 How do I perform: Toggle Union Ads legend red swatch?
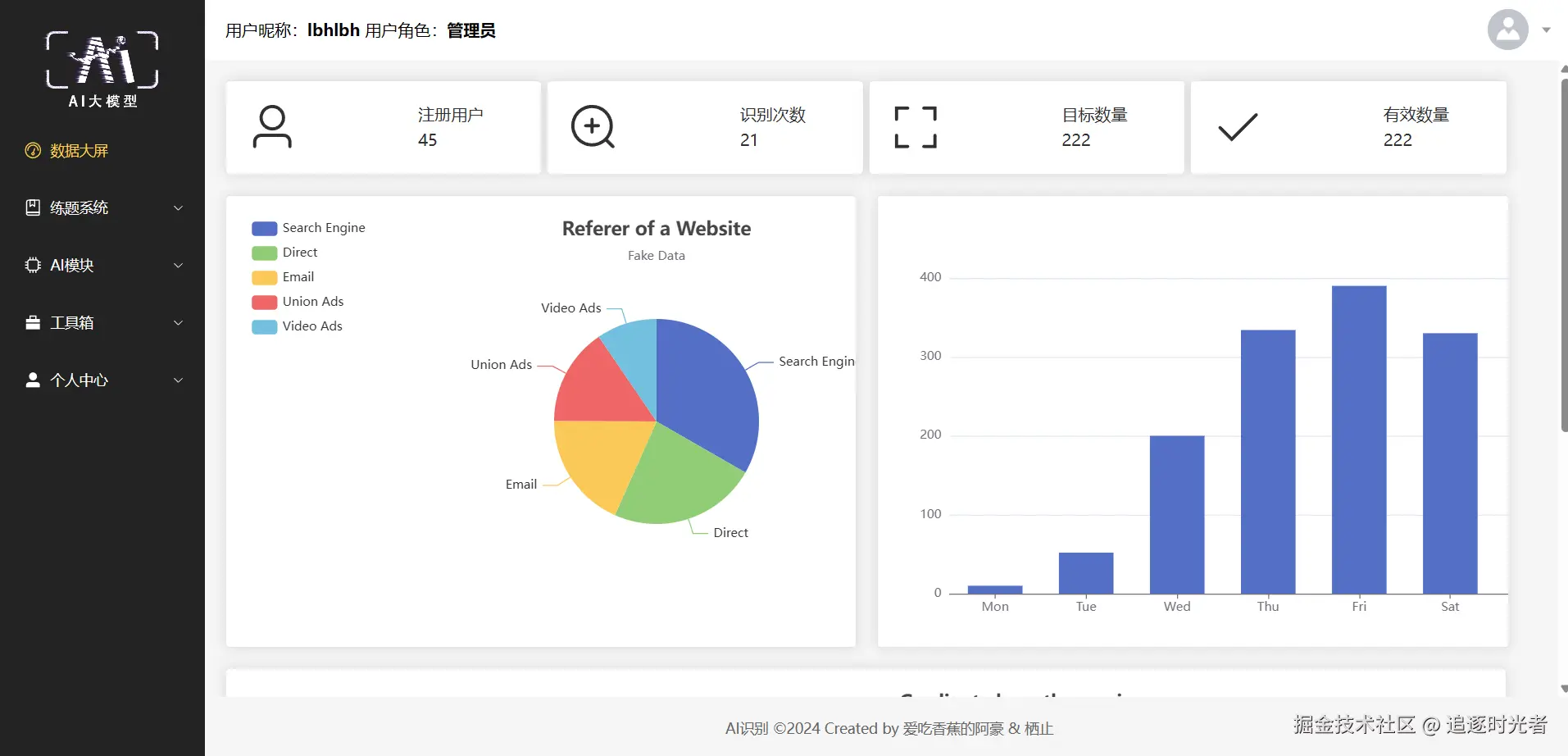coord(264,302)
